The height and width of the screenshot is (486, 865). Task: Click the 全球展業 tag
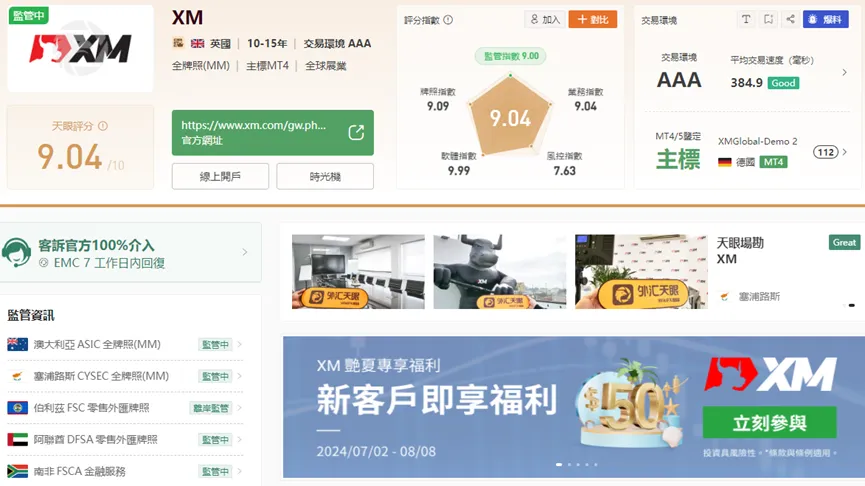coord(325,66)
